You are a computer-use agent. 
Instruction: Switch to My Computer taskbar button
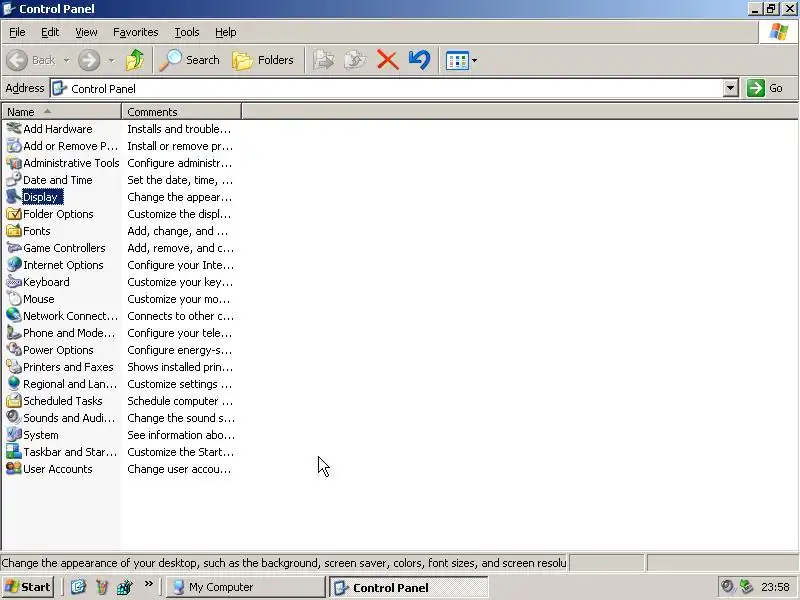point(246,587)
